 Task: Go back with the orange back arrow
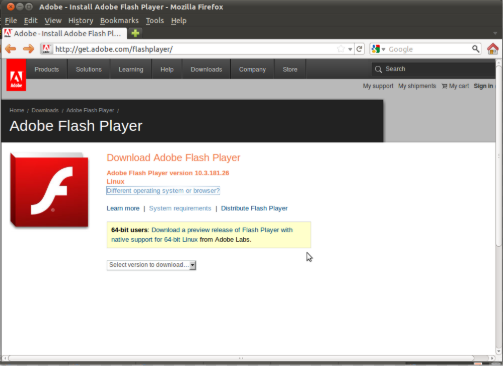[x=11, y=49]
